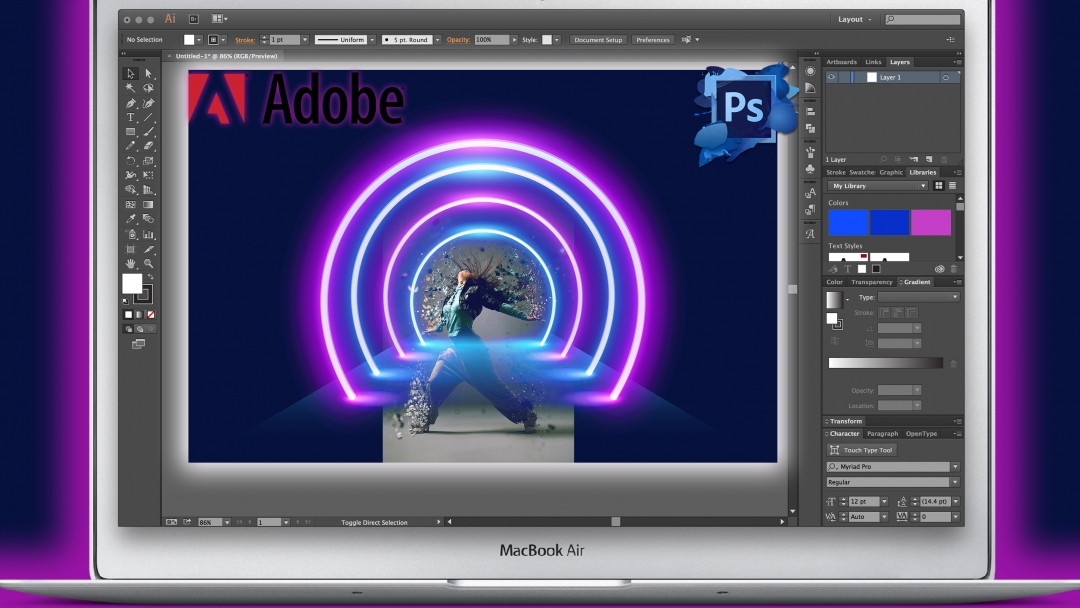Set fill to None in toolbox
Viewport: 1080px width, 608px height.
151,315
